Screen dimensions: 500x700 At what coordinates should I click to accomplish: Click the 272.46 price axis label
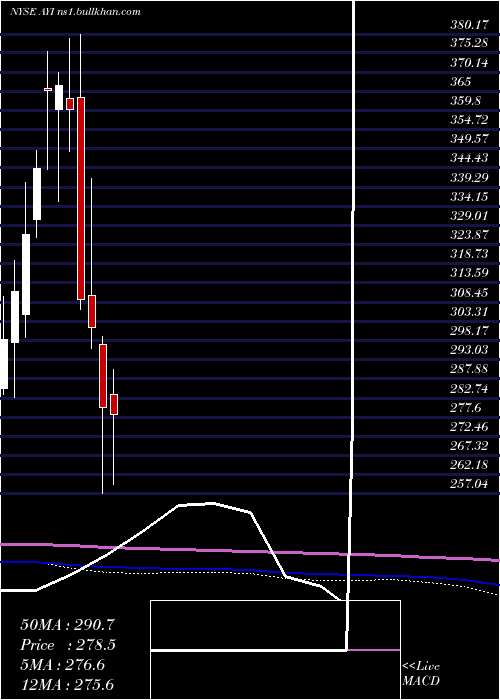click(469, 425)
